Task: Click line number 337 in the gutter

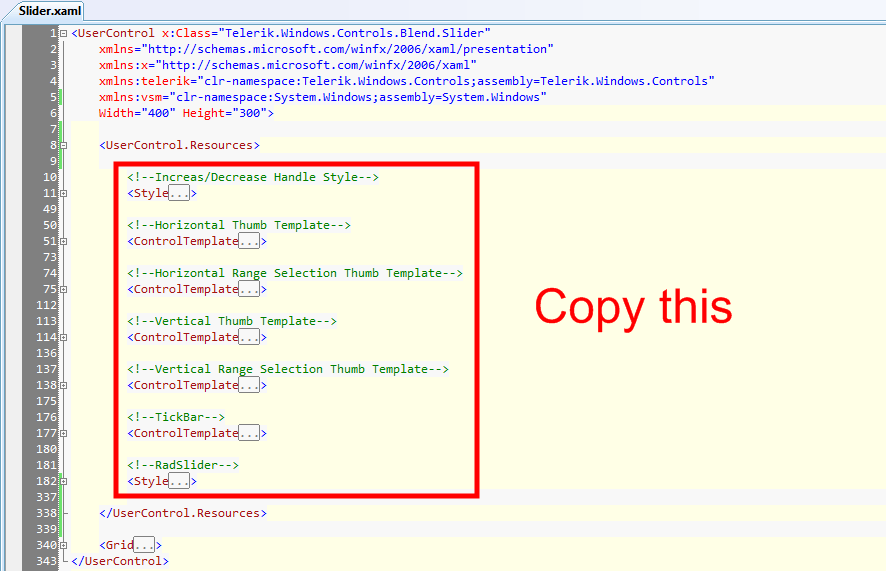Action: pos(46,497)
